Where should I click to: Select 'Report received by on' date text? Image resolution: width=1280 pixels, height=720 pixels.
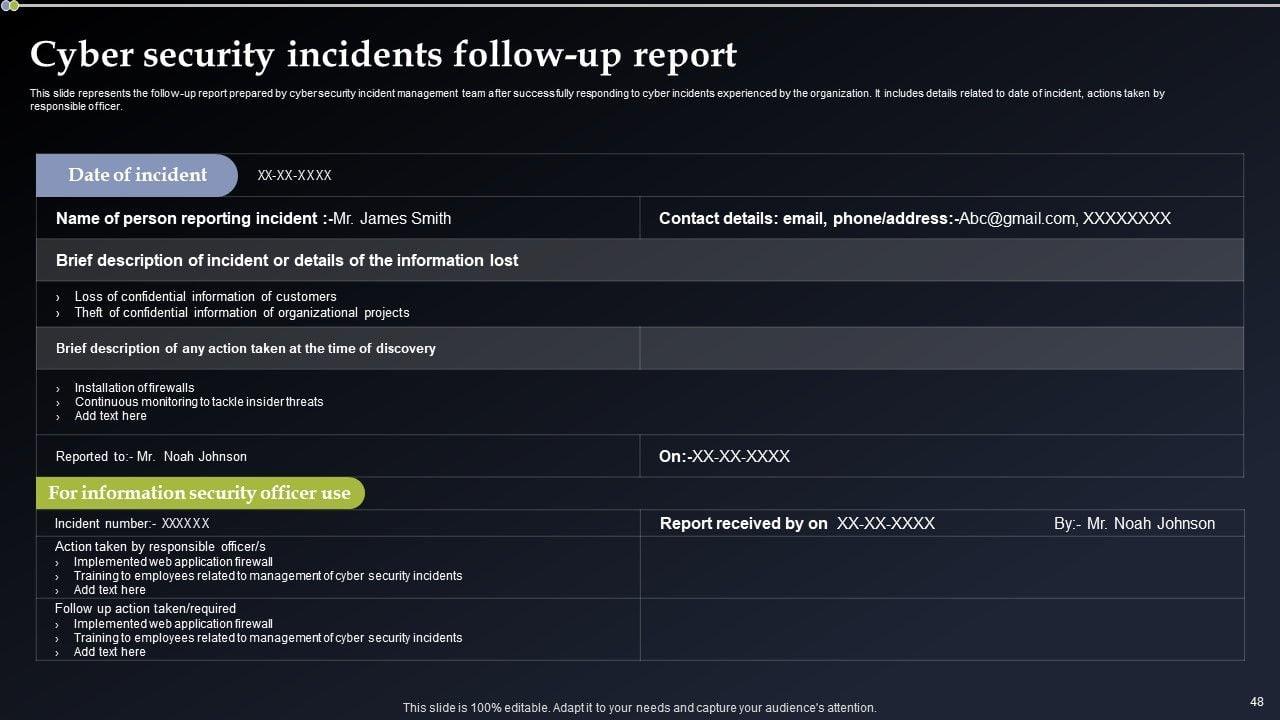pyautogui.click(x=797, y=523)
